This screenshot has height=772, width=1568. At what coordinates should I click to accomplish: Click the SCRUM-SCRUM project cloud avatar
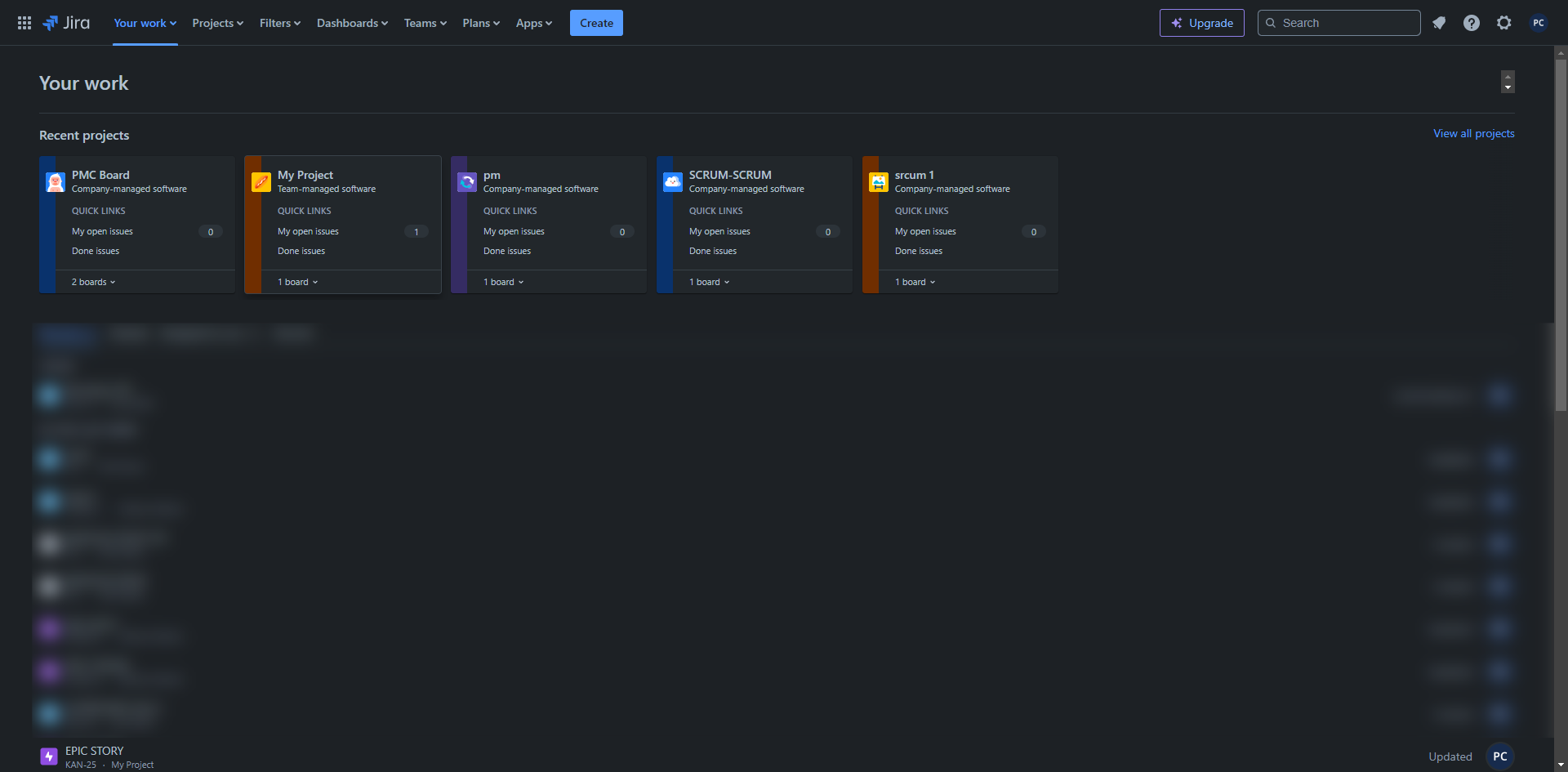(673, 182)
